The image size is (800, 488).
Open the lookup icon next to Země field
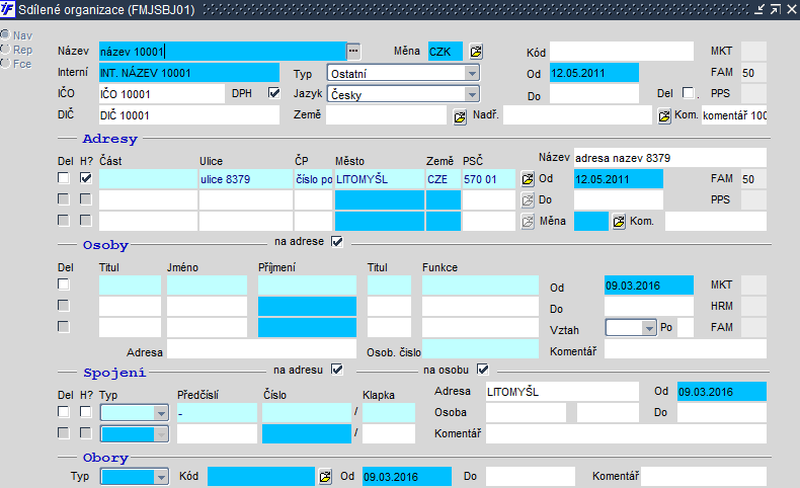click(x=460, y=117)
